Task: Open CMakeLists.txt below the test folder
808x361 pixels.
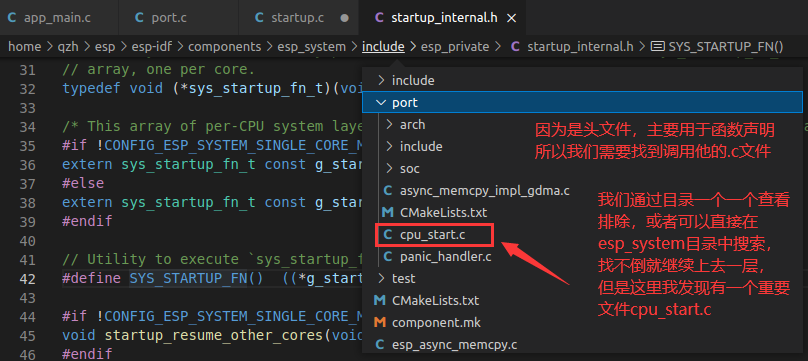Action: click(435, 300)
